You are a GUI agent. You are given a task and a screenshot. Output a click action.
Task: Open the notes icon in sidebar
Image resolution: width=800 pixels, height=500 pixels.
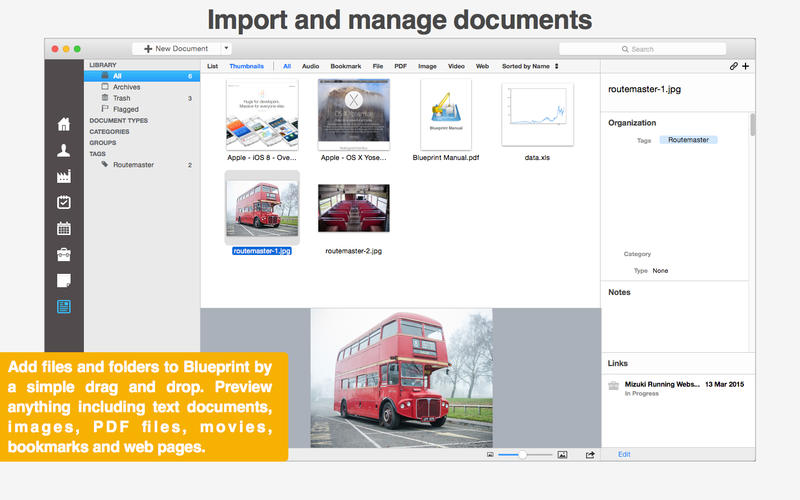[x=64, y=280]
